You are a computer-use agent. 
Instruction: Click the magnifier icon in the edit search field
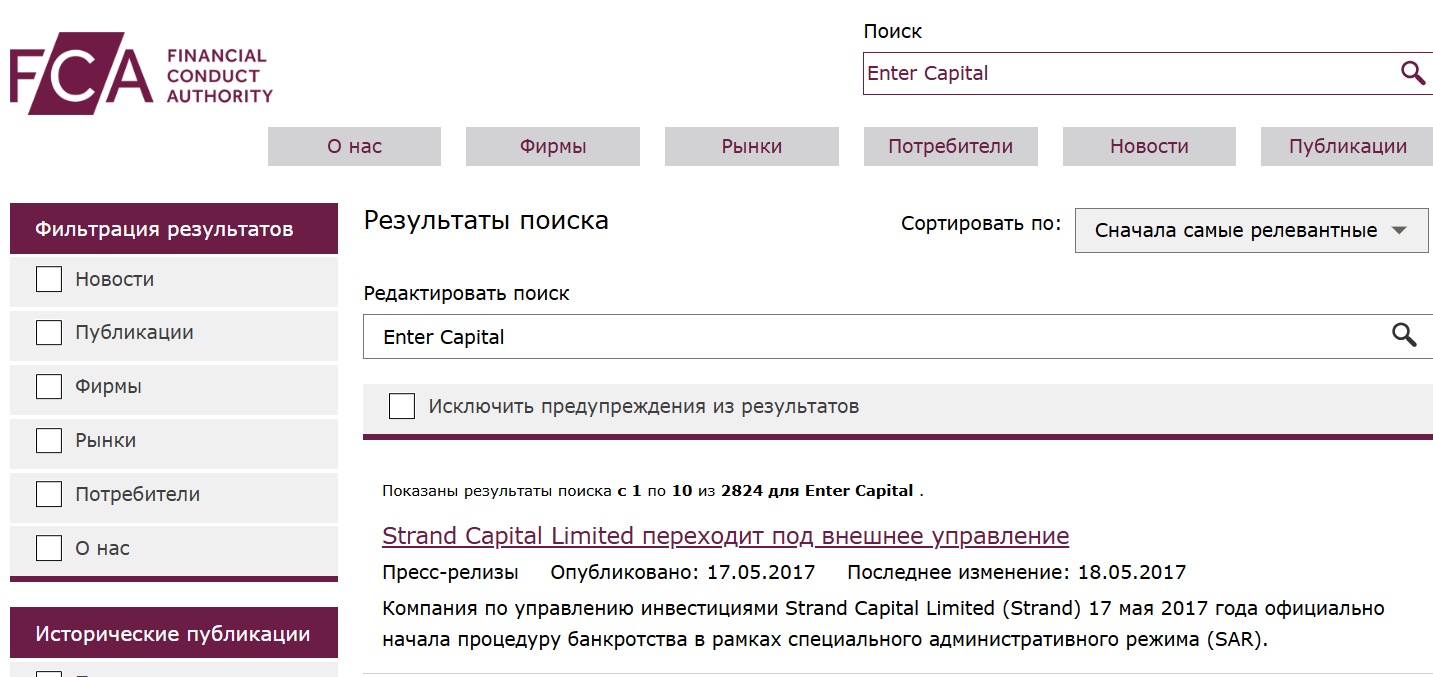1404,336
